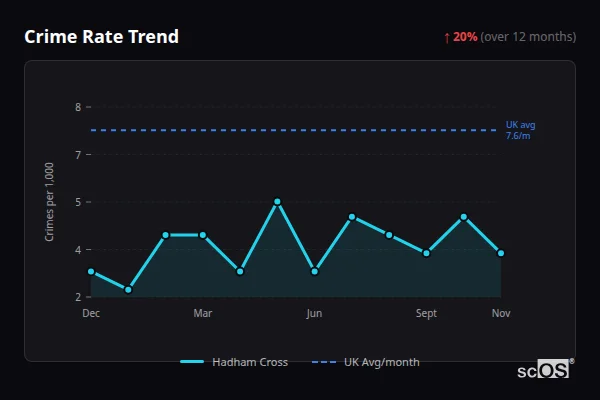Click the 'Nov' axis label

501,313
